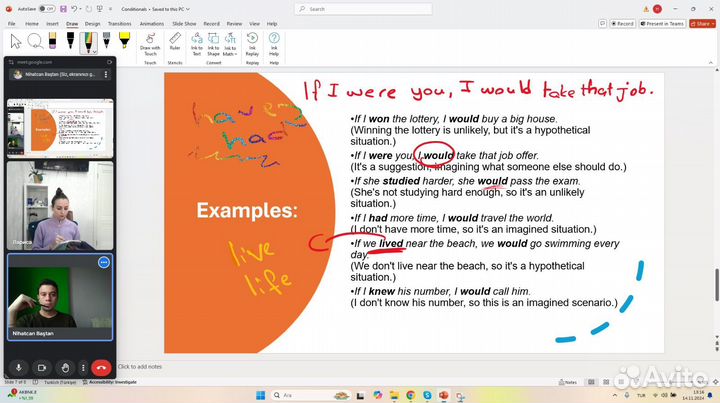Click the Ink to Text button
Viewport: 720px width, 403px height.
coord(197,42)
